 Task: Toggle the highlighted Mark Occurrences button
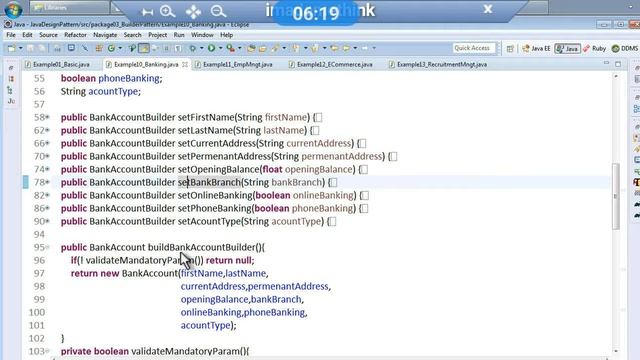[144, 48]
